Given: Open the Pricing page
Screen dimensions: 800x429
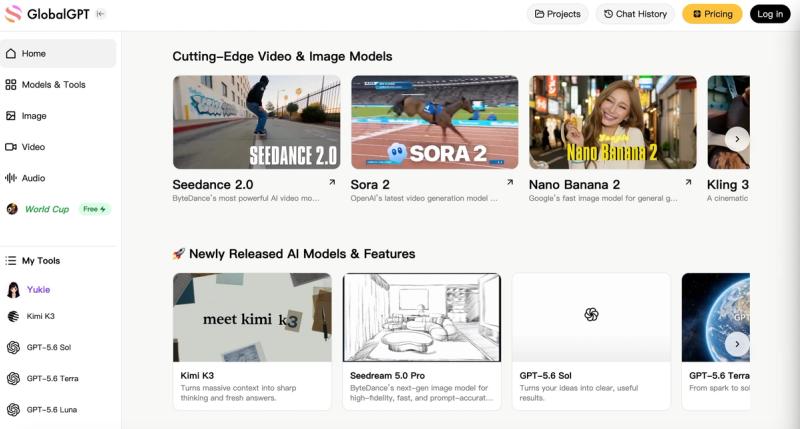Looking at the screenshot, I should [x=712, y=14].
